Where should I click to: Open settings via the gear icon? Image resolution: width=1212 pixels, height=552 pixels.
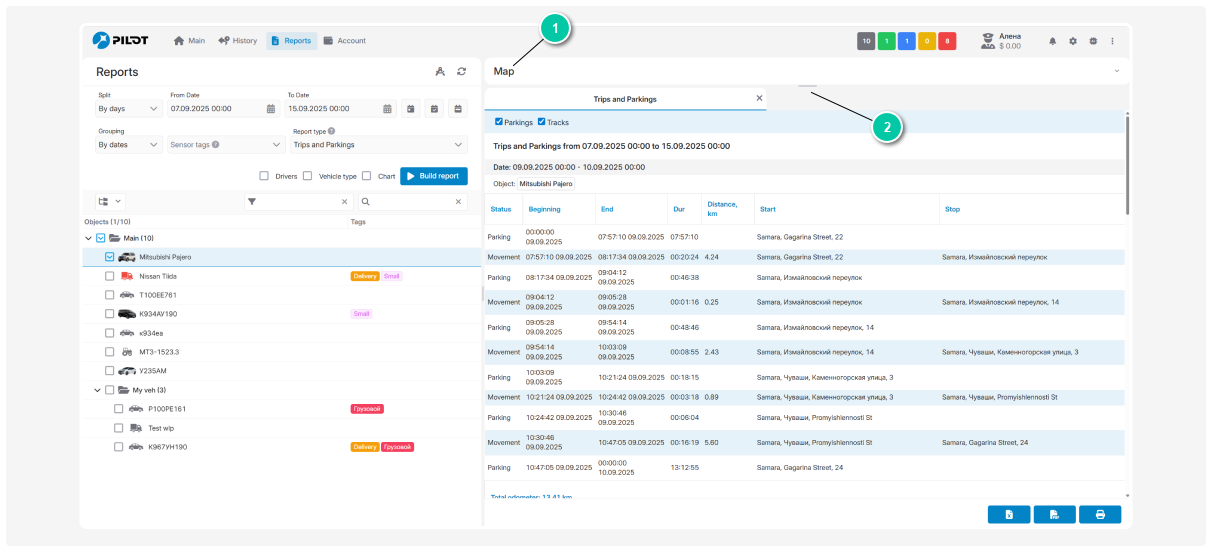pos(1072,41)
